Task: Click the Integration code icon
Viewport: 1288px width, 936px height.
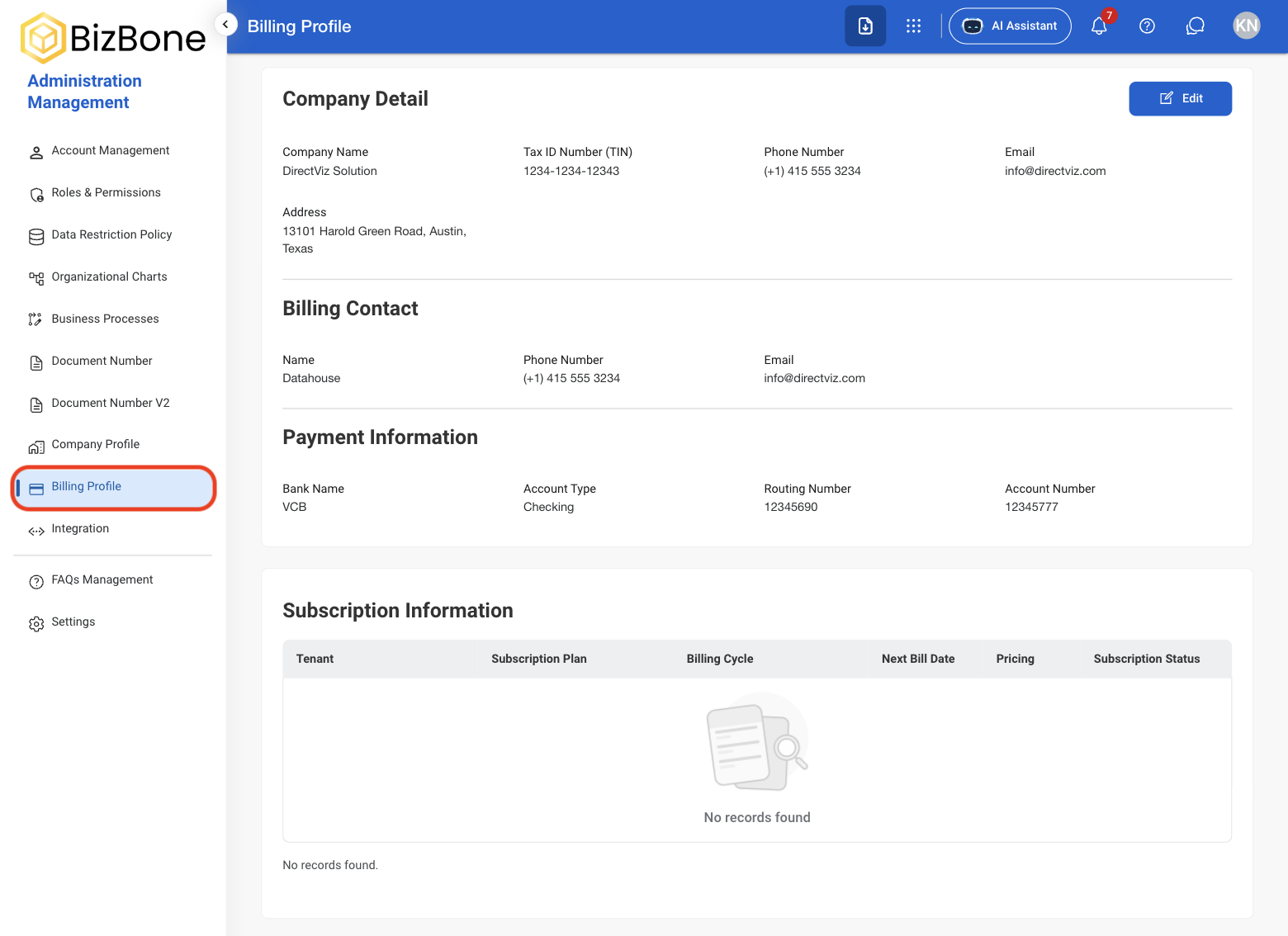Action: coord(36,531)
